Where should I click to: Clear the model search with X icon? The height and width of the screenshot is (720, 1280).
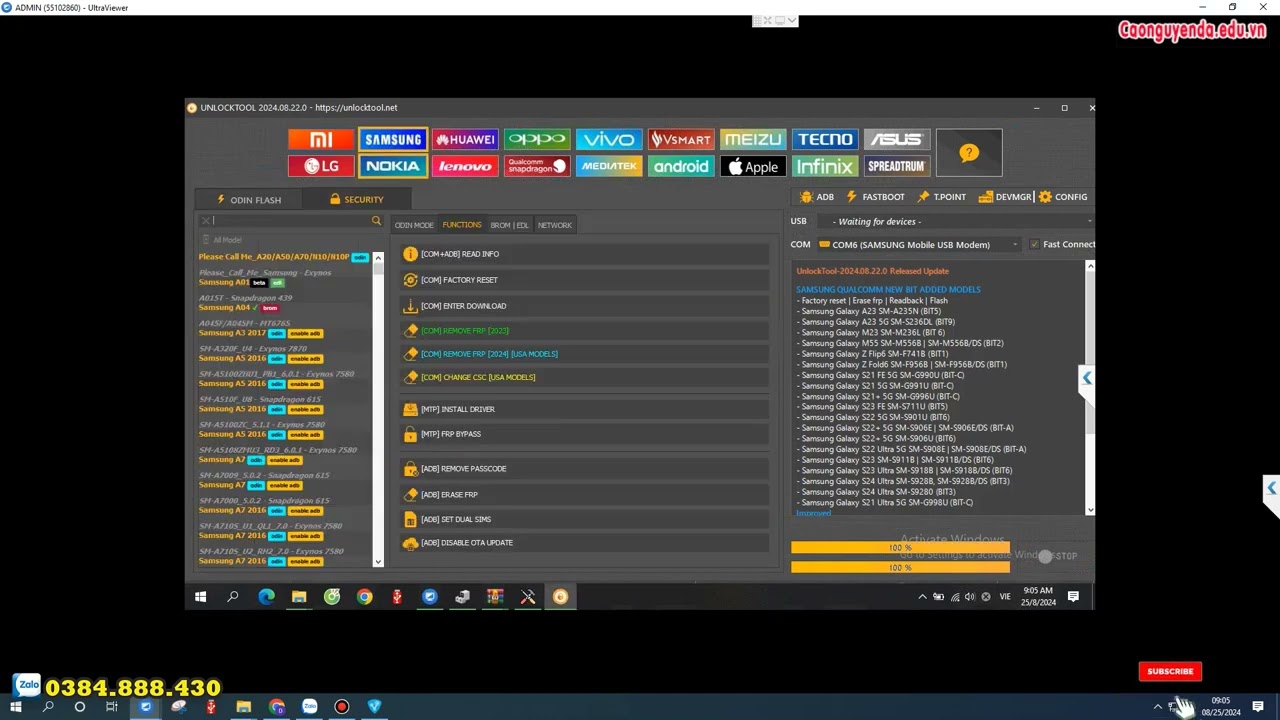click(x=206, y=221)
